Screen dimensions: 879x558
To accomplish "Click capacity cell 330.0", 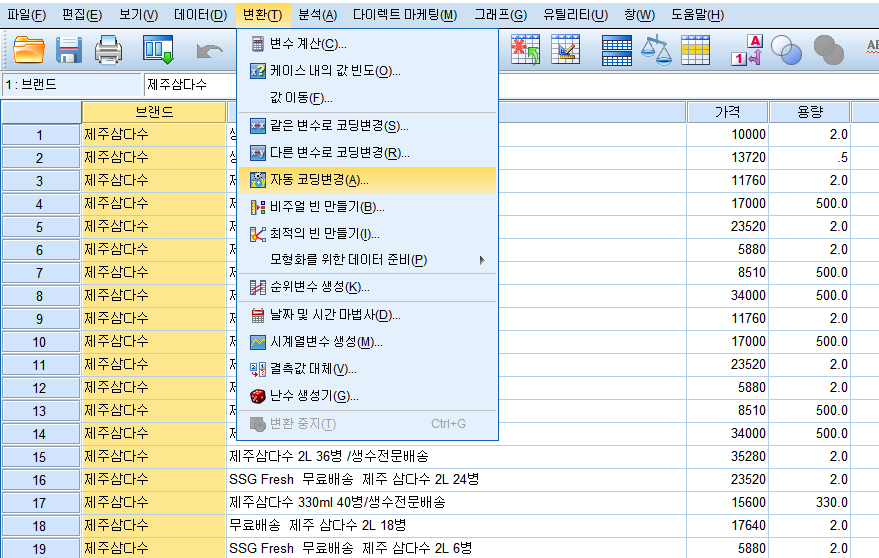I will [809, 502].
